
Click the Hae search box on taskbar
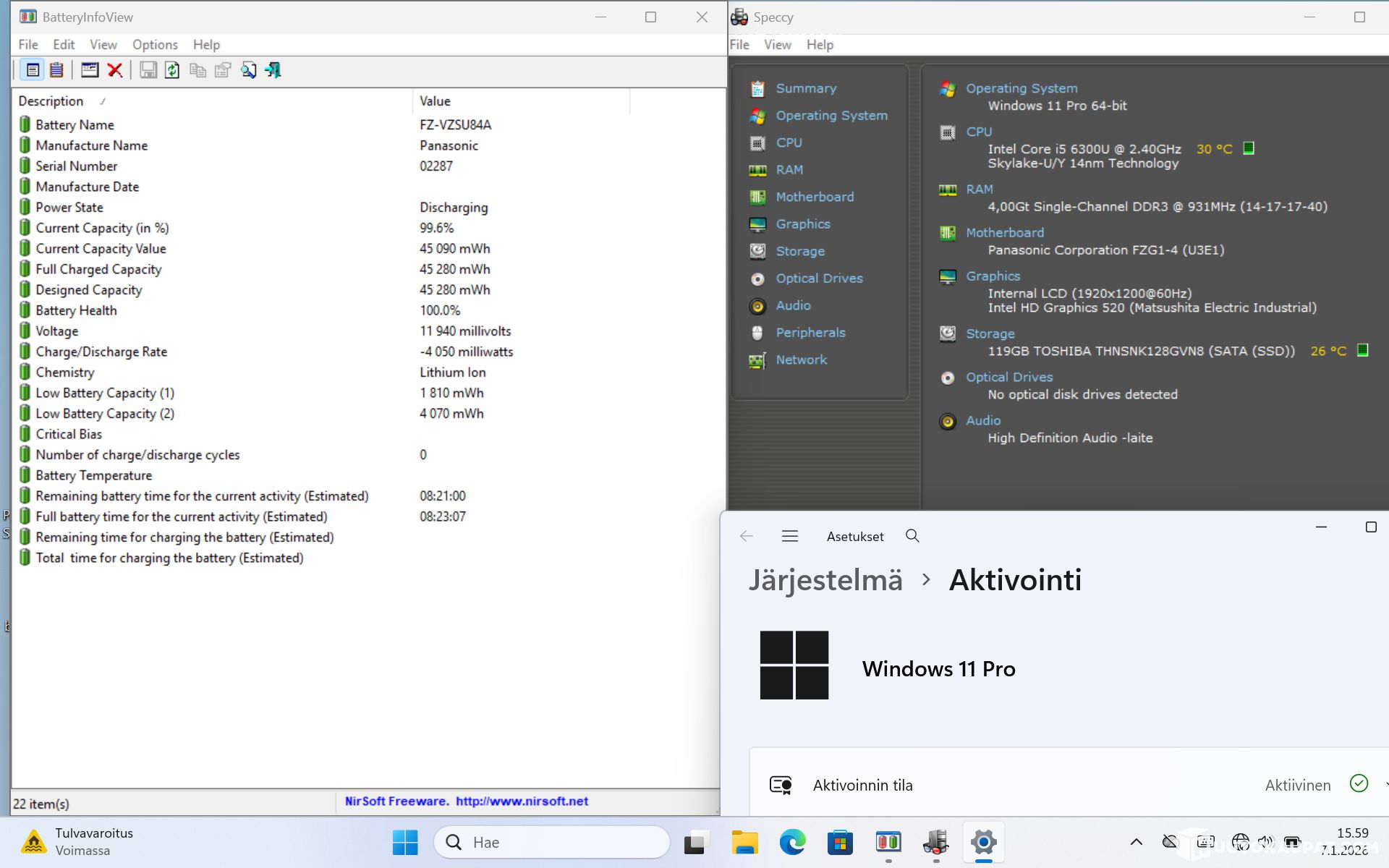pos(552,842)
